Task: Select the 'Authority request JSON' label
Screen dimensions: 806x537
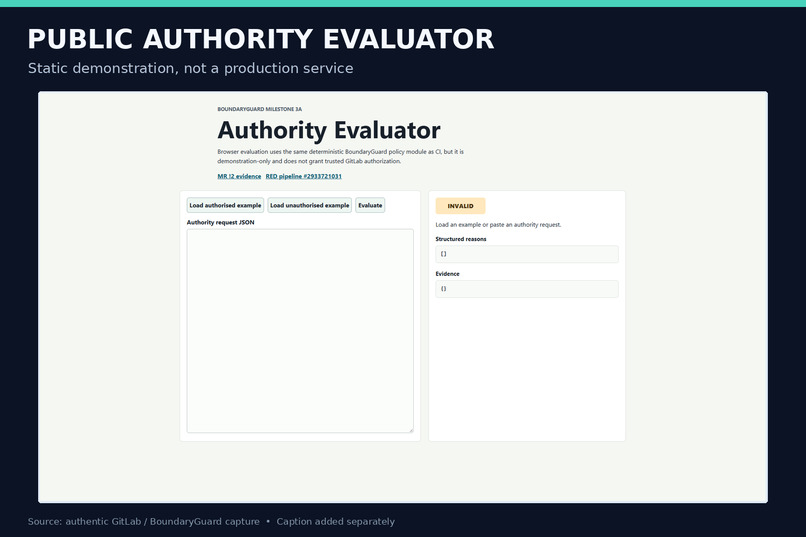Action: click(221, 223)
